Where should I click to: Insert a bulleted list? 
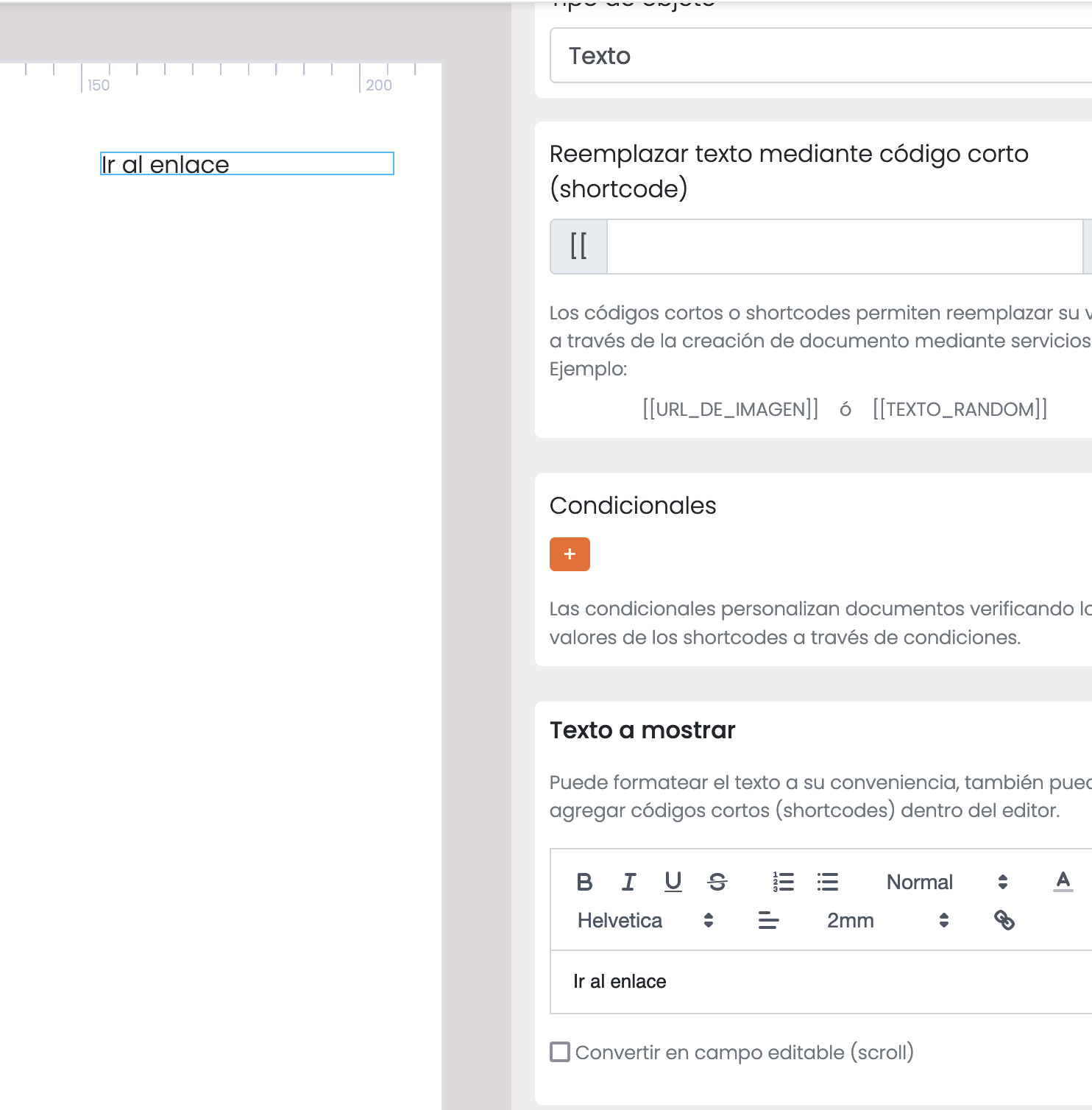[x=828, y=882]
